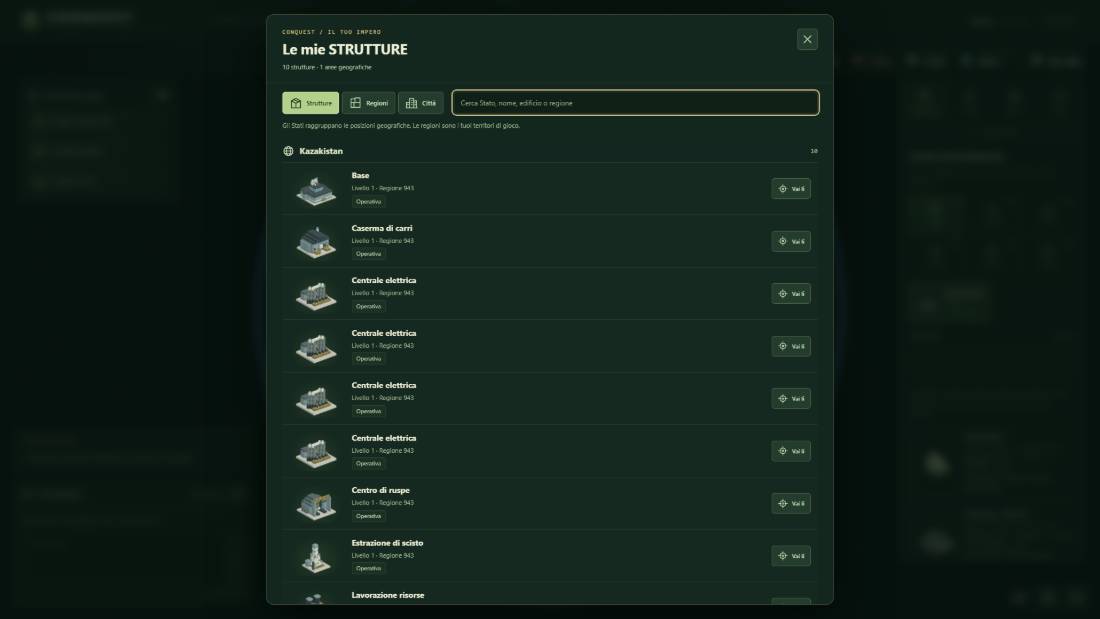Open the Regioni tab
The height and width of the screenshot is (619, 1100).
point(368,103)
